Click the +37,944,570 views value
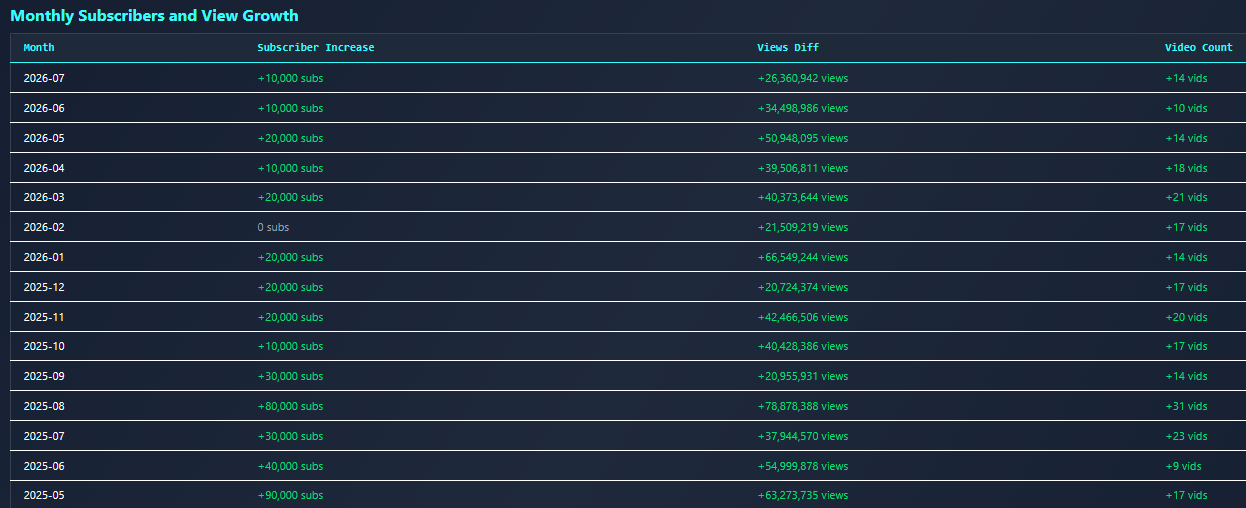1246x508 pixels. point(803,436)
